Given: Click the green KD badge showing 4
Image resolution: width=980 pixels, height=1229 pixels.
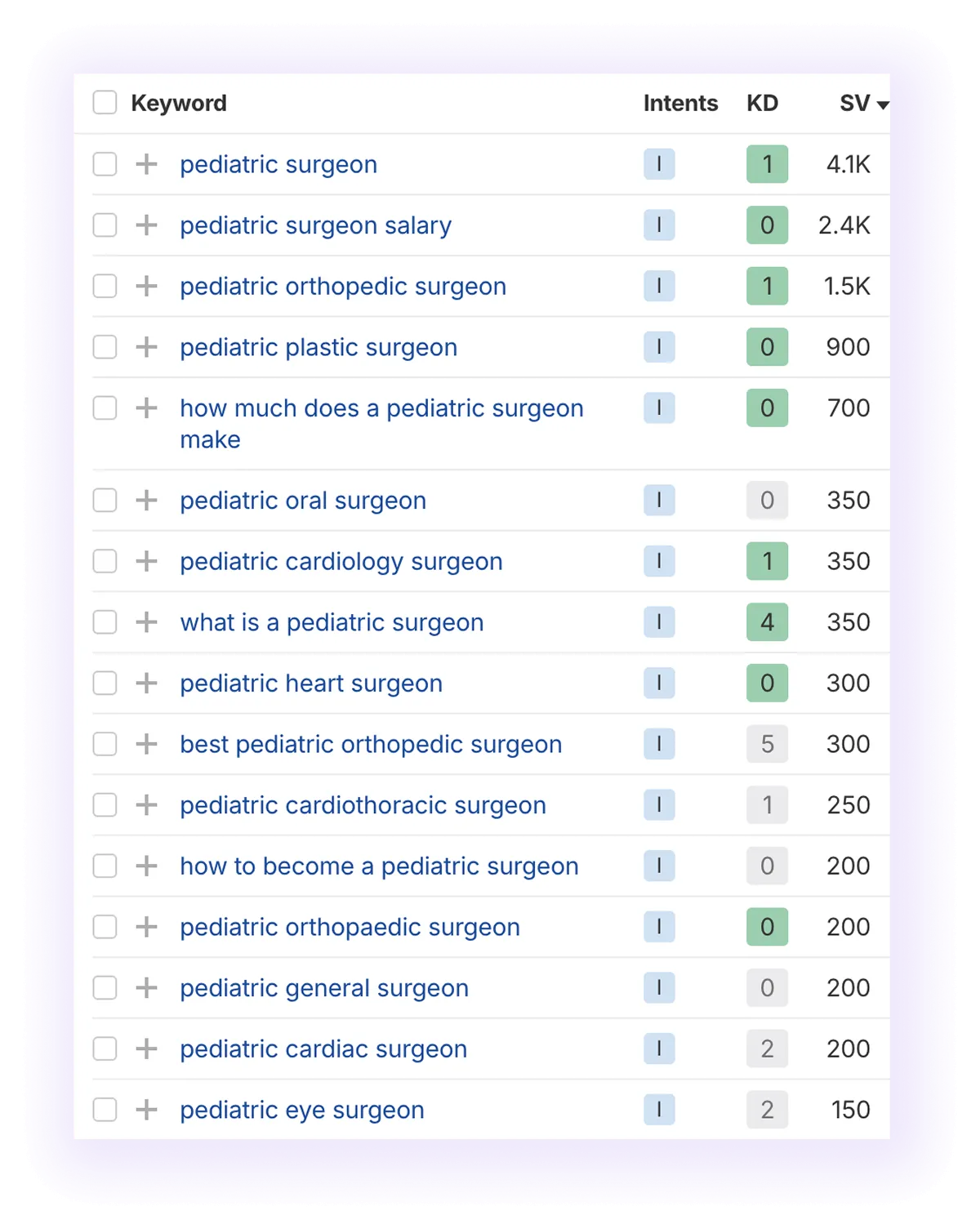Looking at the screenshot, I should coord(767,621).
